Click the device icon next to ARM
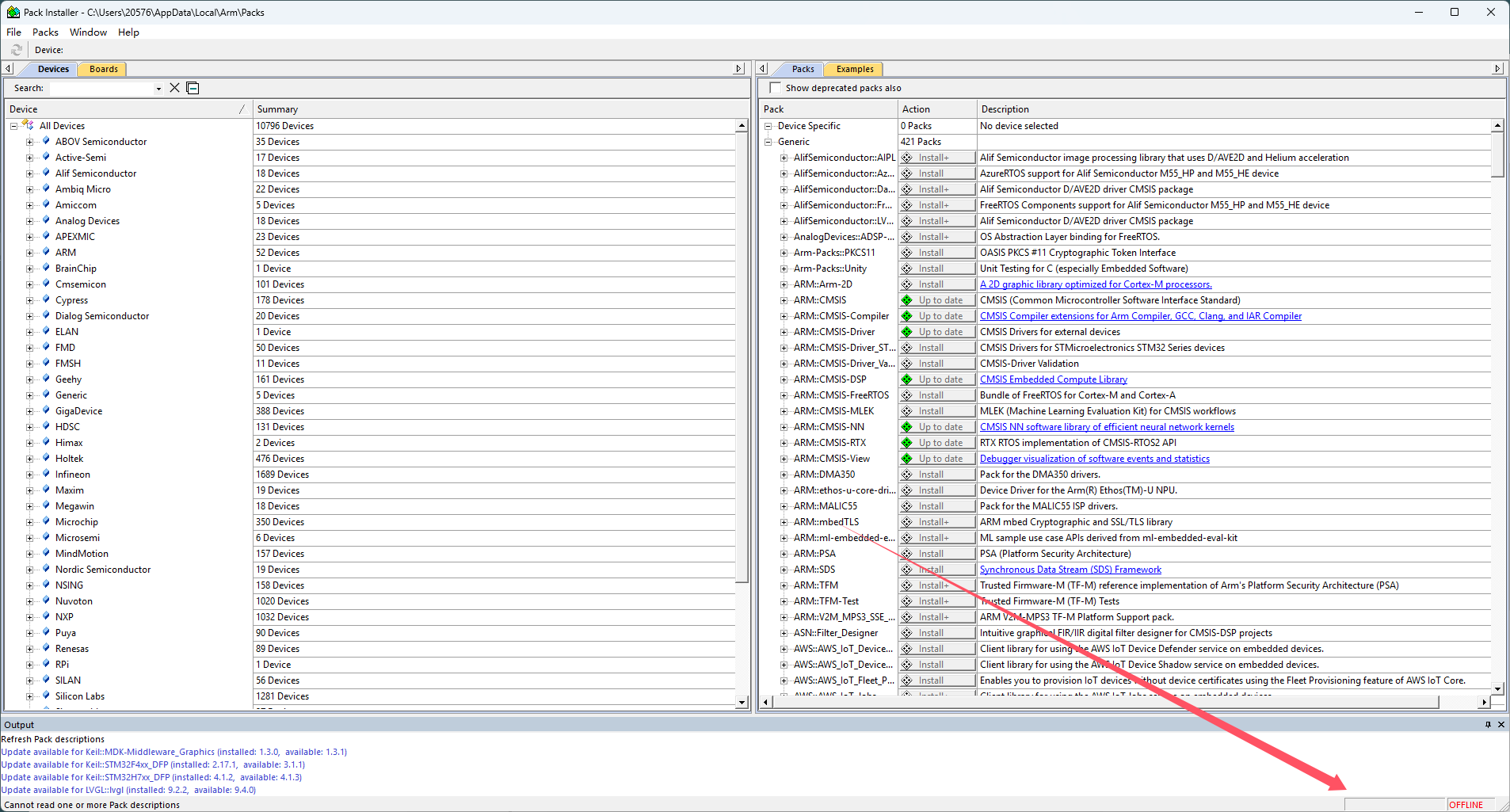1510x812 pixels. click(x=46, y=253)
